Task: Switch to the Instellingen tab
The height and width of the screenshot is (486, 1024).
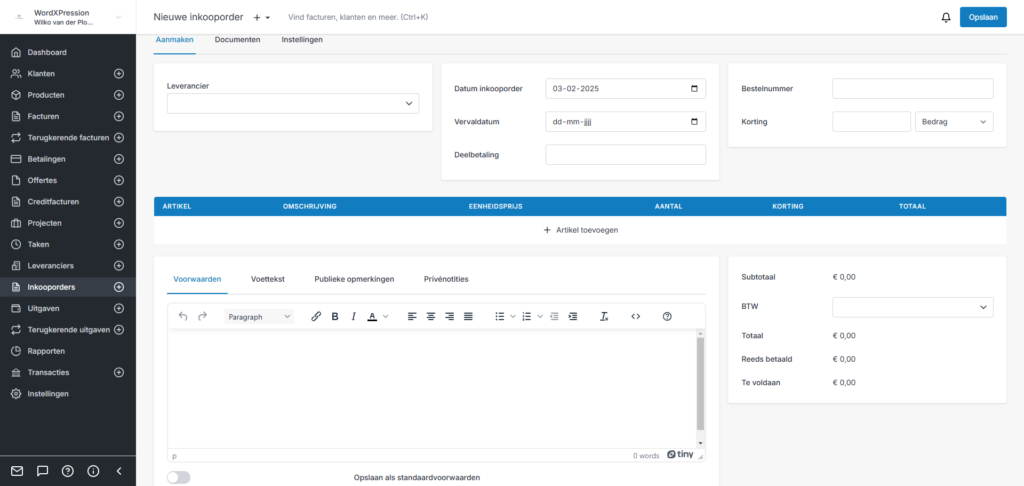Action: coord(302,40)
